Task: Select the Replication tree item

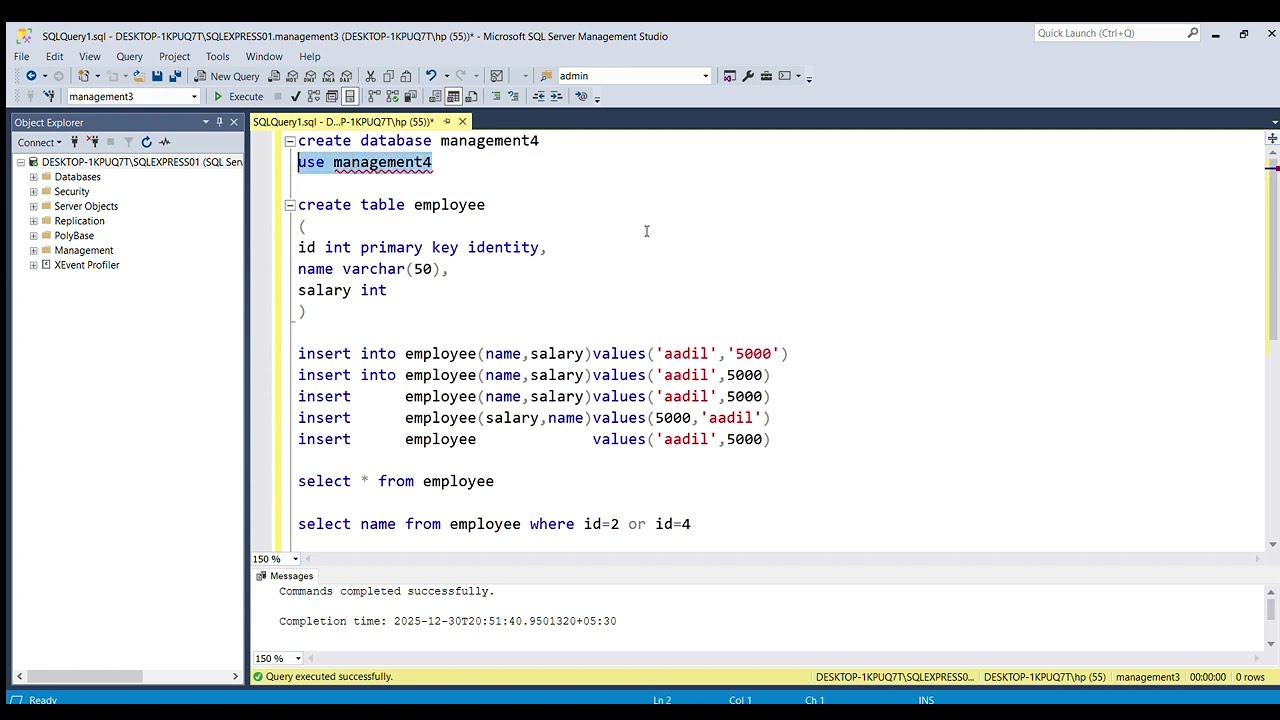Action: [x=79, y=221]
